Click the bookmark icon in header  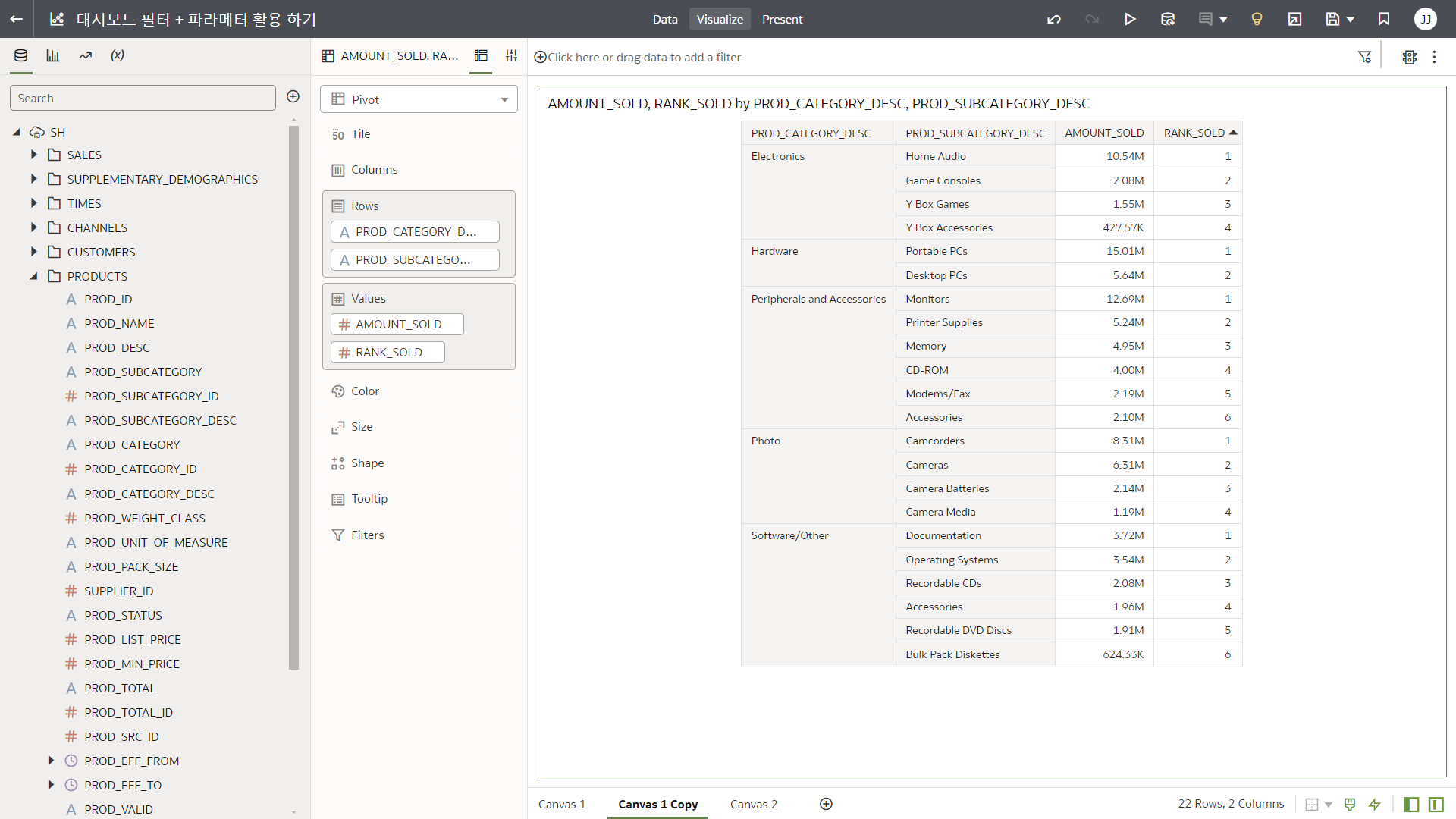1384,19
